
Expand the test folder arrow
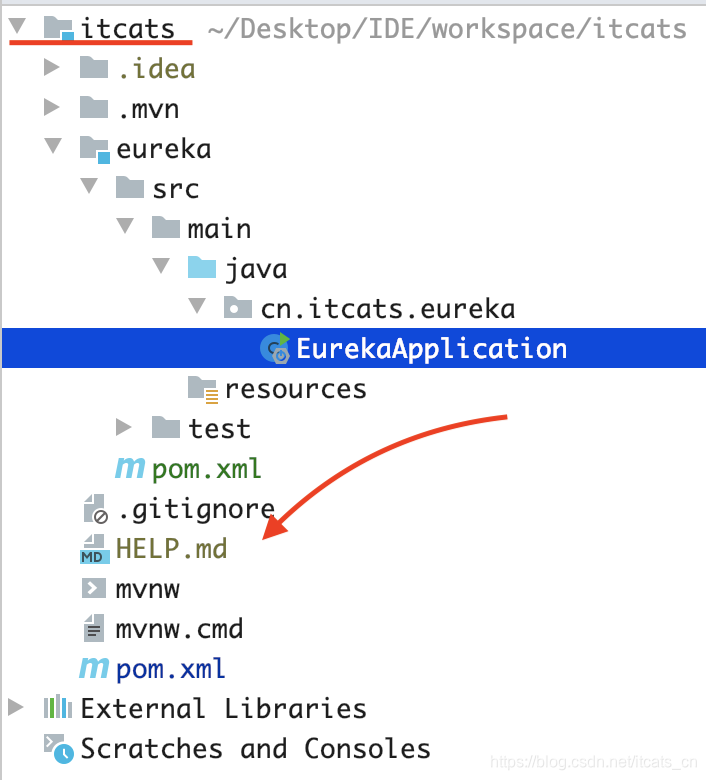click(123, 427)
